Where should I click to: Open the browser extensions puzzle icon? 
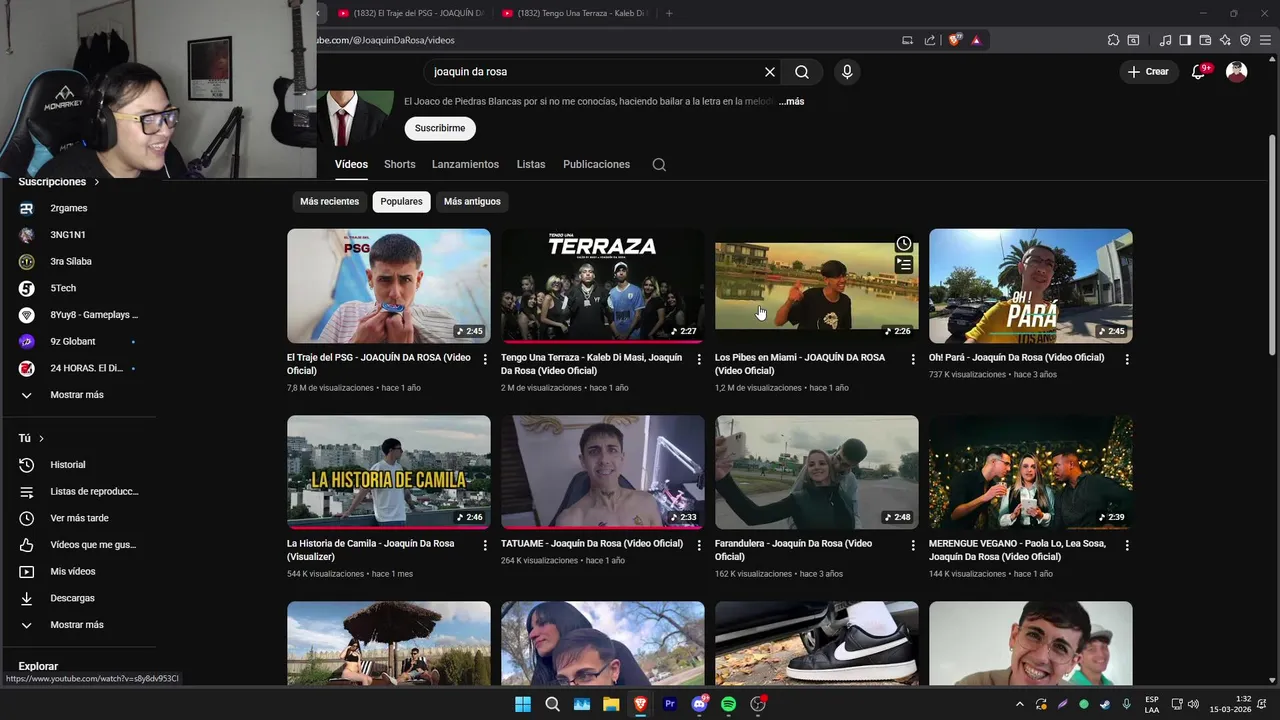1113,40
